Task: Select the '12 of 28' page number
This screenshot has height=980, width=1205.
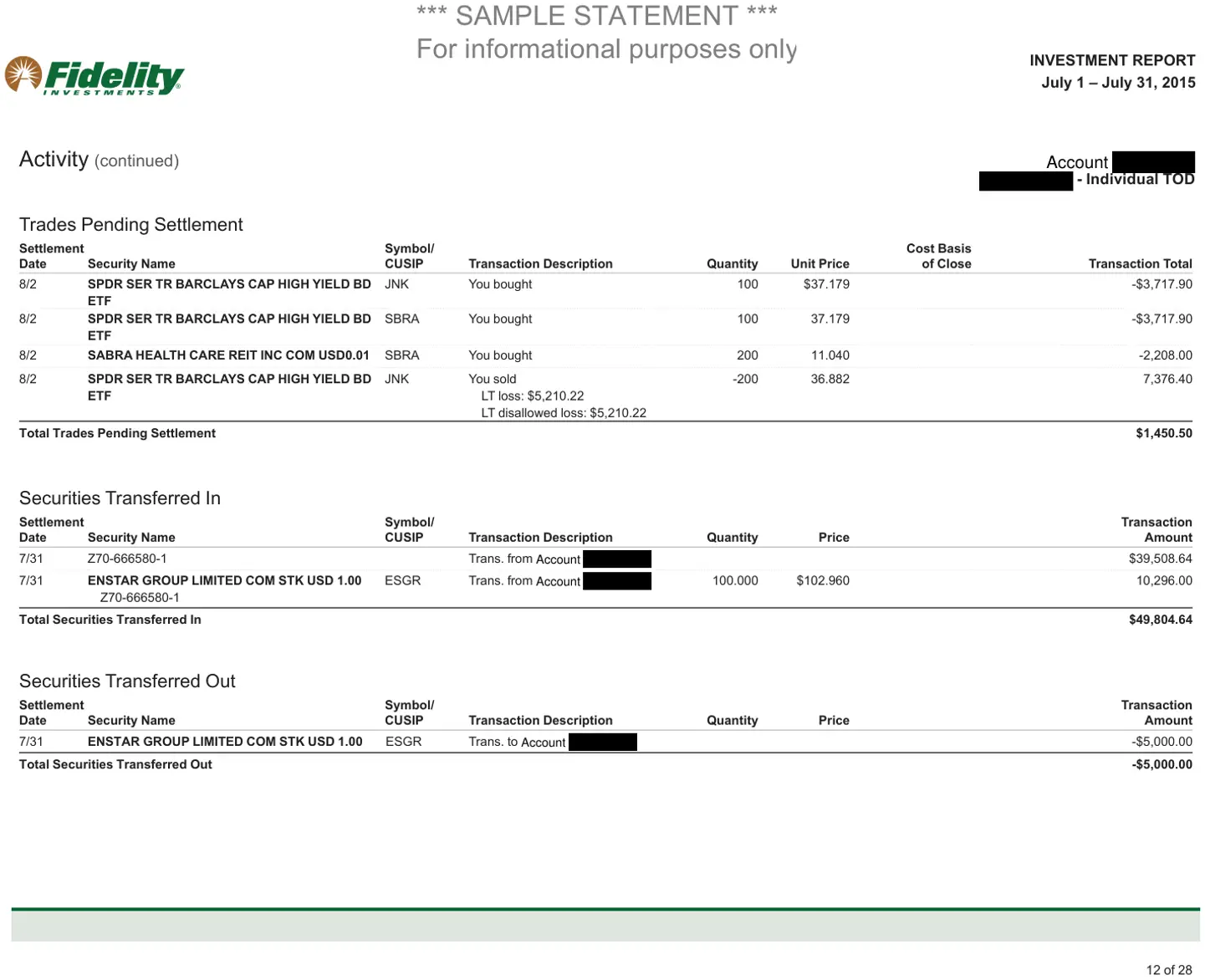Action: (x=1169, y=970)
